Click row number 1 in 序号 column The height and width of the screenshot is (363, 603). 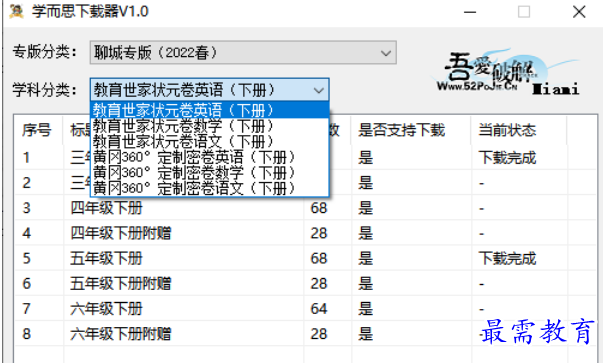tap(26, 158)
